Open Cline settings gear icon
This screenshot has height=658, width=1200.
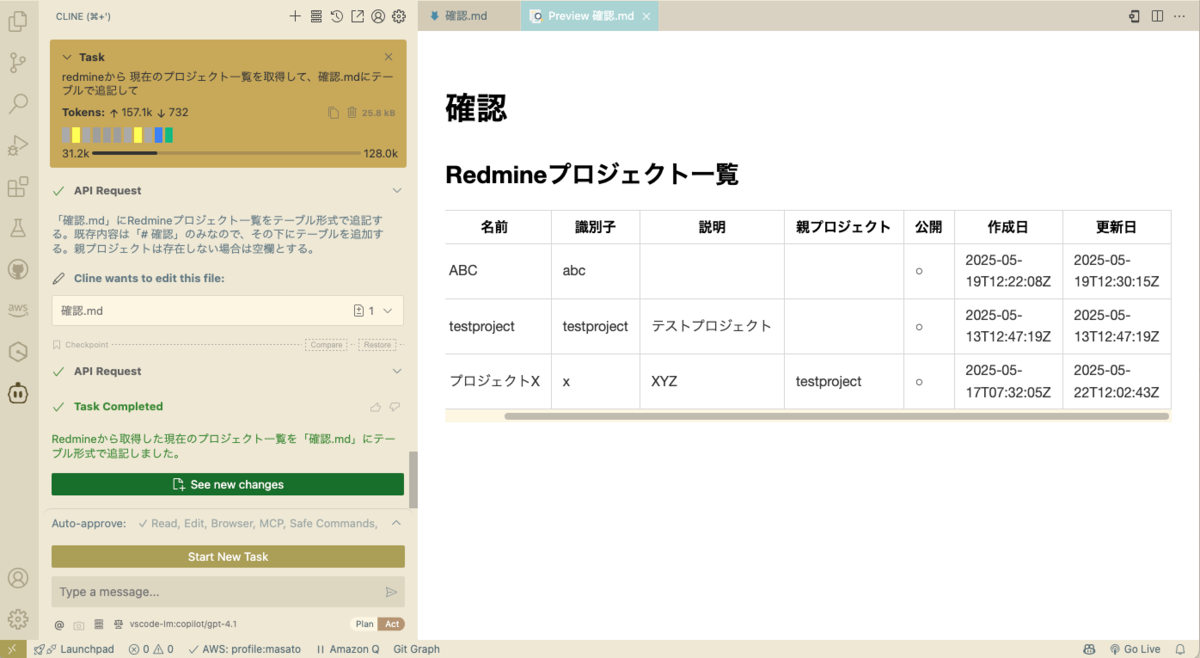click(398, 16)
